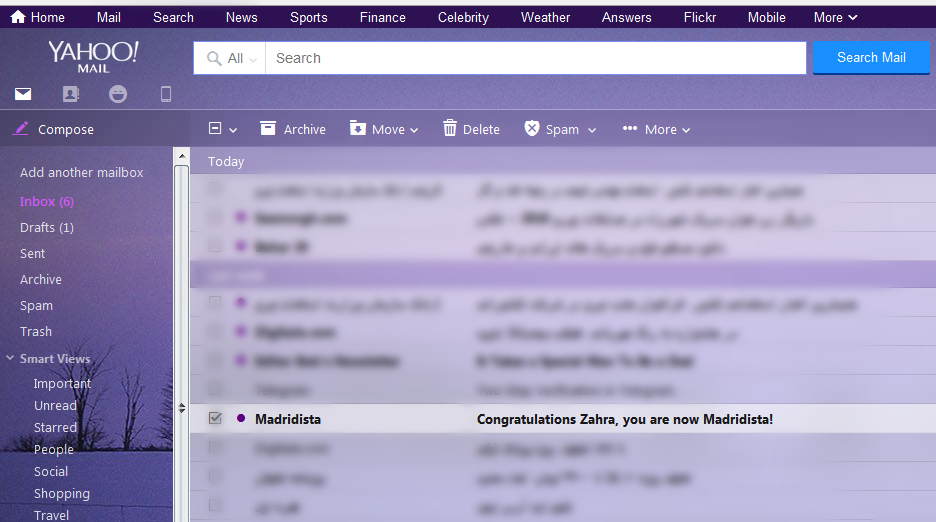Toggle the select-all checkbox in toolbar
936x522 pixels.
pos(215,128)
